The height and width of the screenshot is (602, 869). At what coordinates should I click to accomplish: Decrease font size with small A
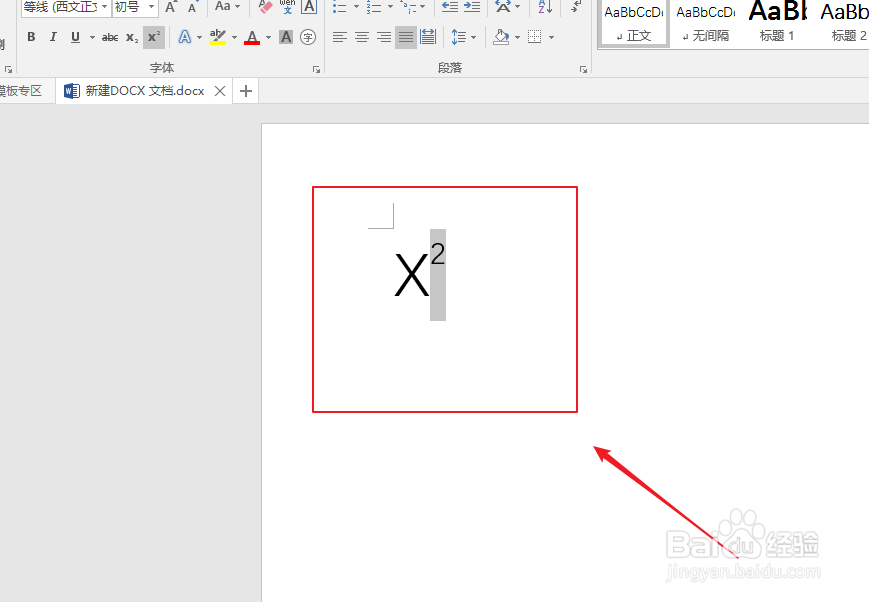192,7
